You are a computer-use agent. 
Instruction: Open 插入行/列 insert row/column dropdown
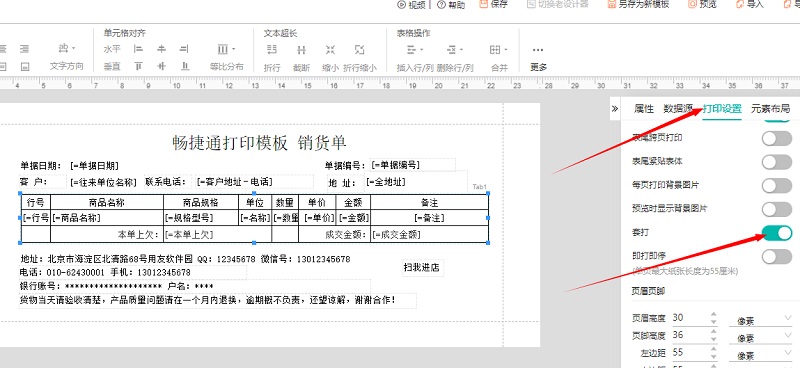pos(415,50)
